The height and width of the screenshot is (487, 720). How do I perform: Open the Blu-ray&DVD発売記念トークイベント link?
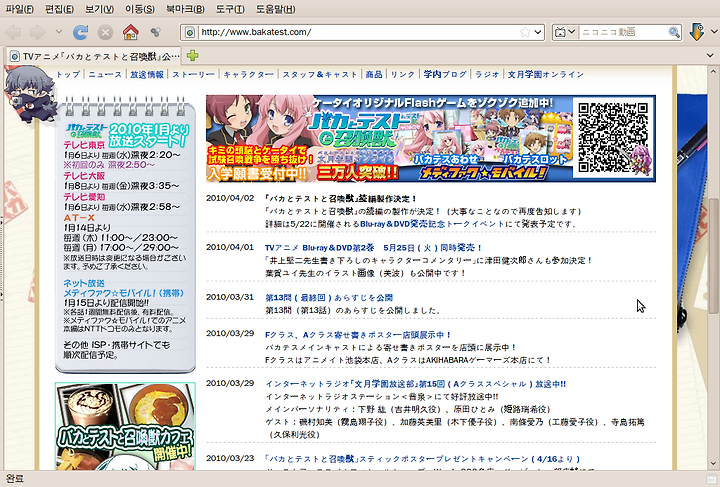point(433,224)
